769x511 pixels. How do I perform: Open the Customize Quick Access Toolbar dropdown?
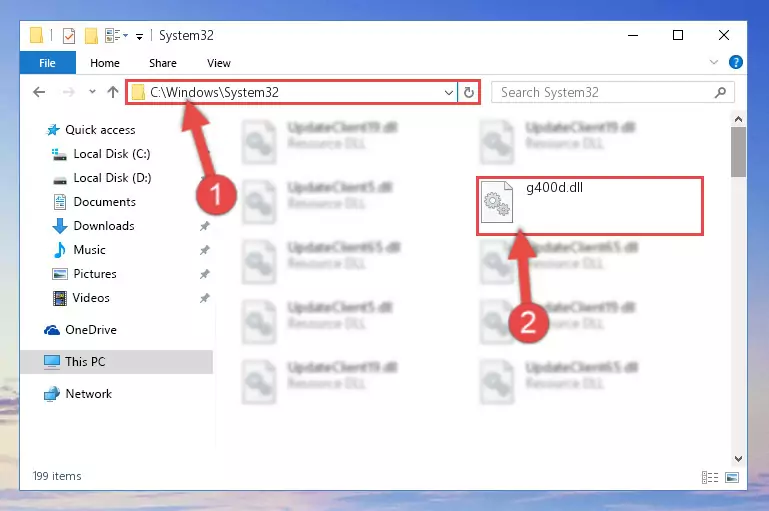click(139, 36)
